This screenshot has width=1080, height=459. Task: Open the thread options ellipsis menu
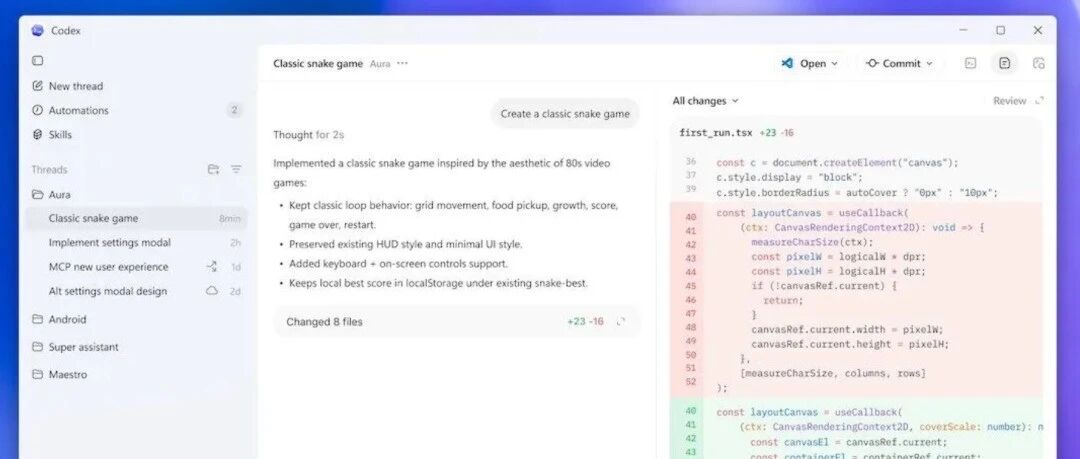[402, 63]
